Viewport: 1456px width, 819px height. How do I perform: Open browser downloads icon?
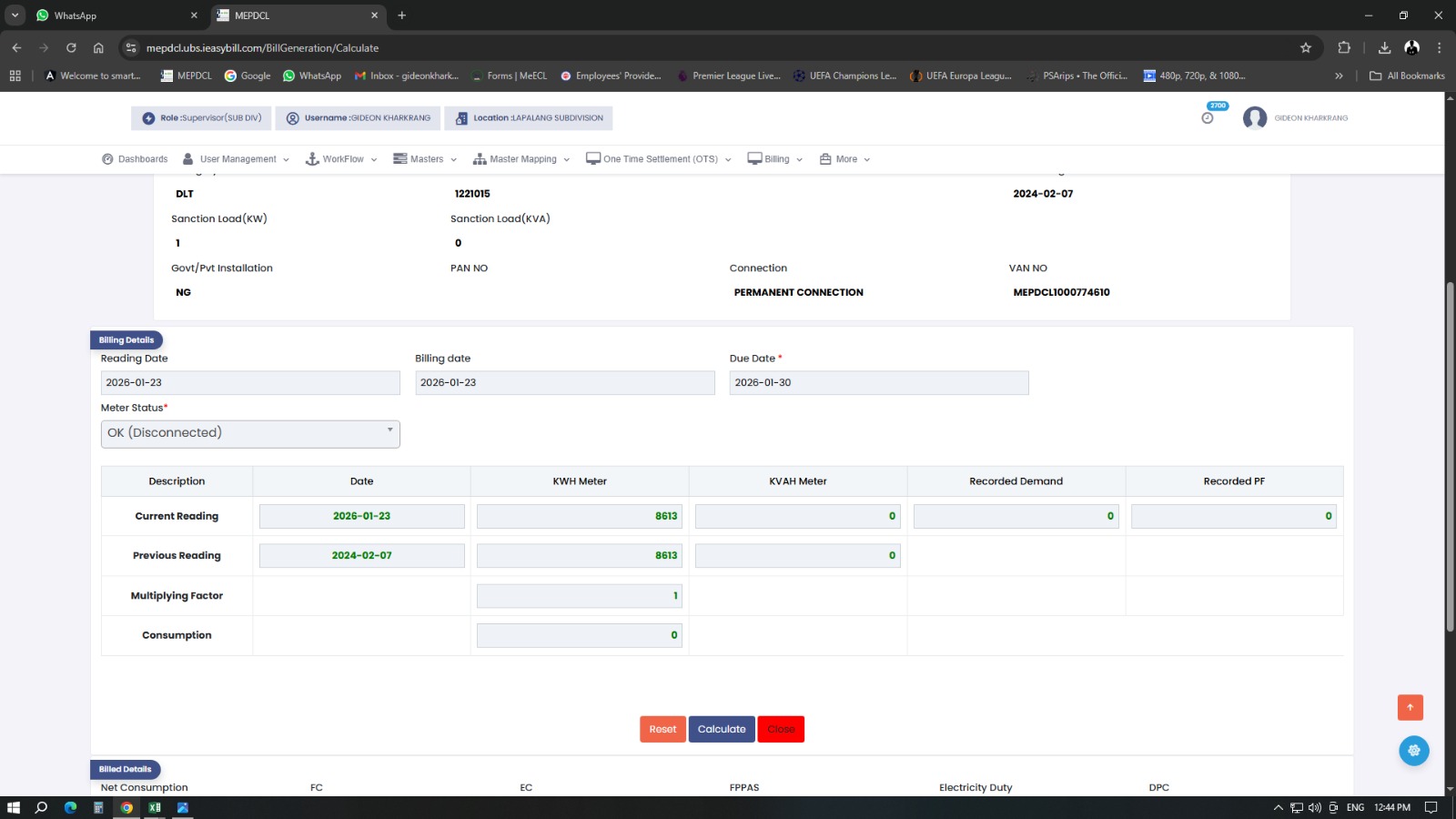click(1384, 48)
